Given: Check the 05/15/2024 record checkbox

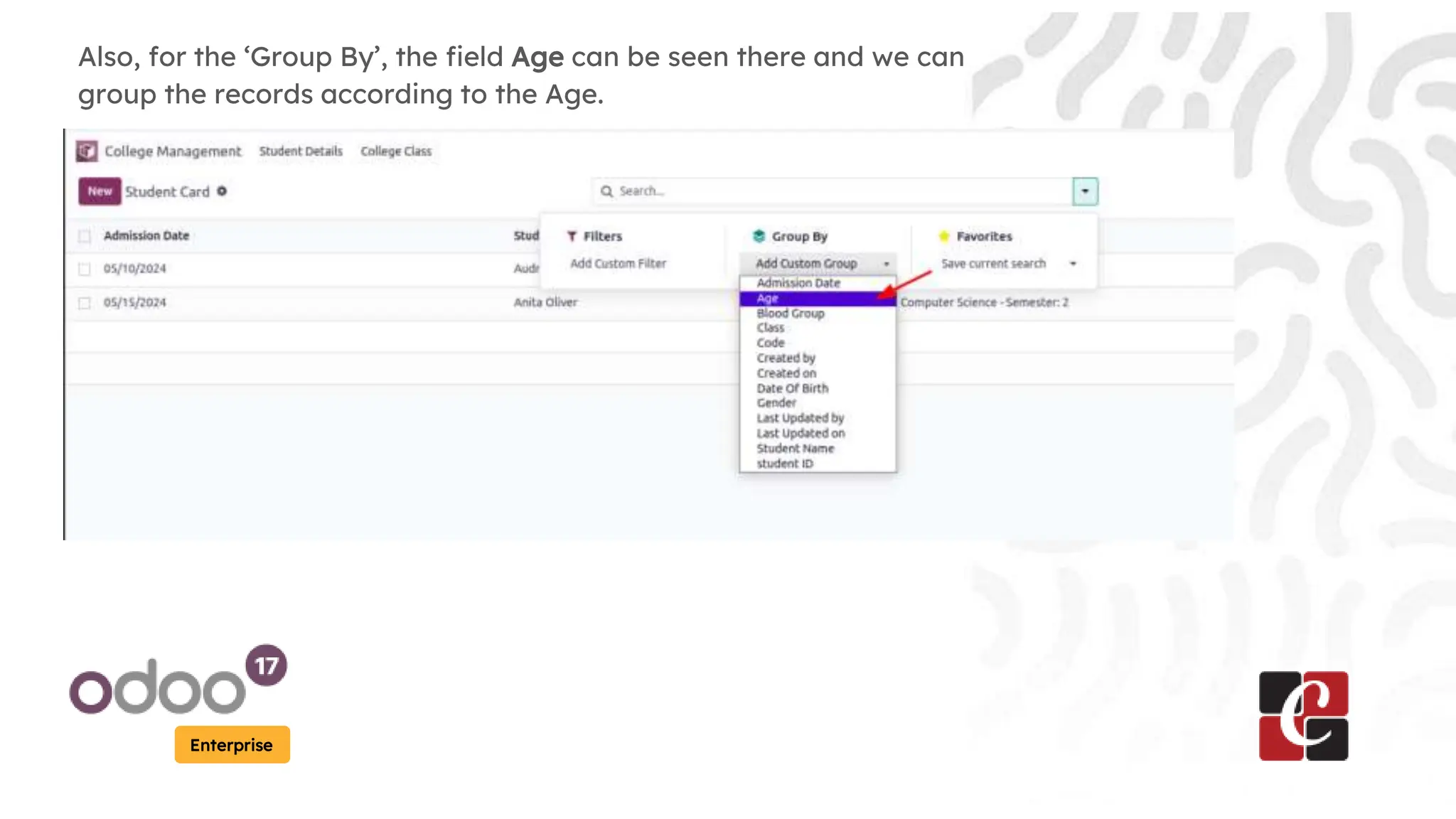Looking at the screenshot, I should pyautogui.click(x=85, y=303).
